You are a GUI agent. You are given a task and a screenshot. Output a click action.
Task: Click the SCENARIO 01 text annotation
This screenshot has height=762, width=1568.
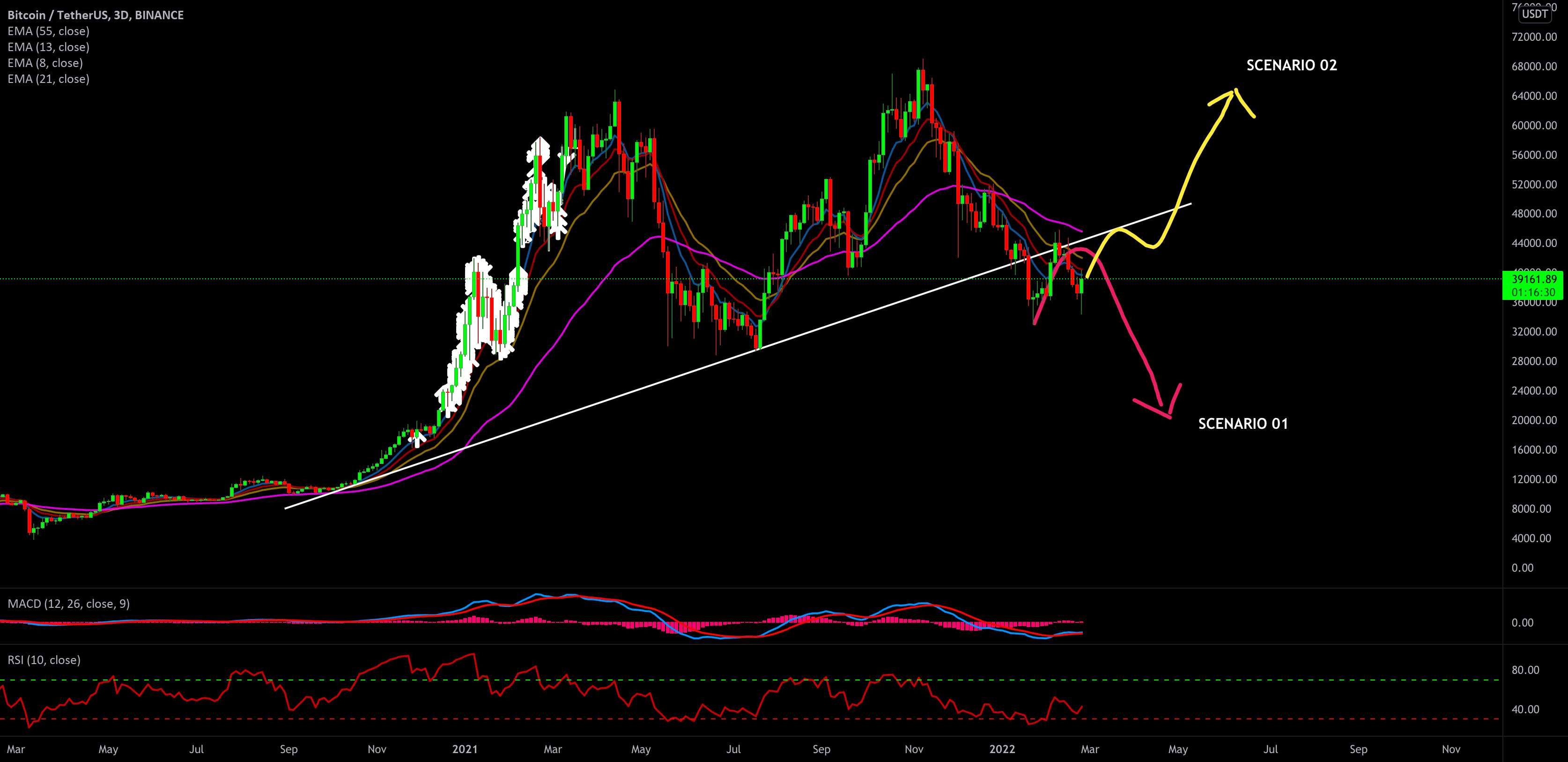tap(1243, 423)
